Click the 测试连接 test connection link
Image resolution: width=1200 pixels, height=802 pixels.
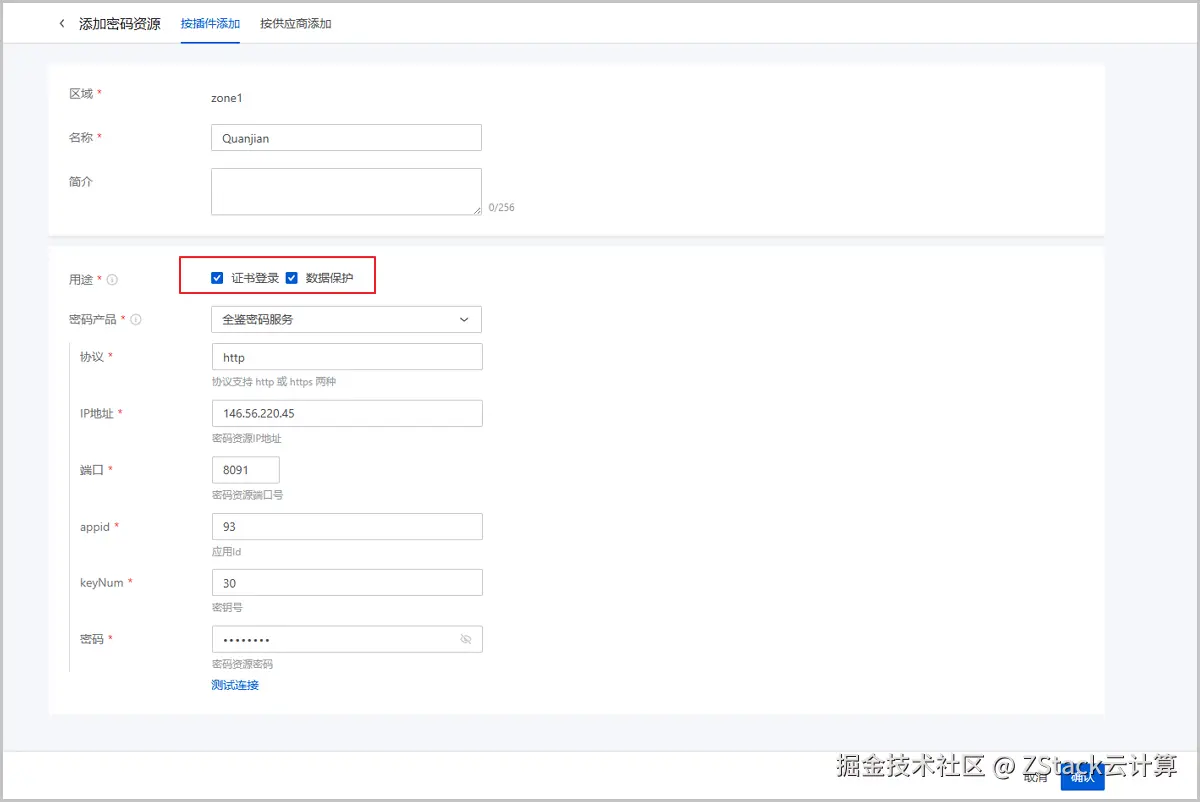click(x=234, y=684)
